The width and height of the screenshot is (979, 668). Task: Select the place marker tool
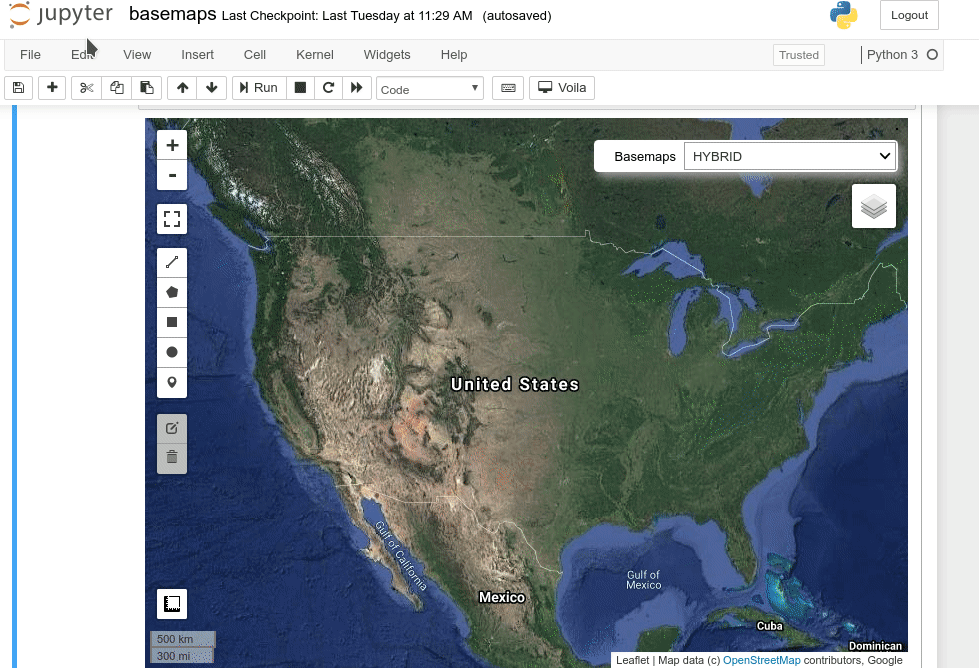172,382
